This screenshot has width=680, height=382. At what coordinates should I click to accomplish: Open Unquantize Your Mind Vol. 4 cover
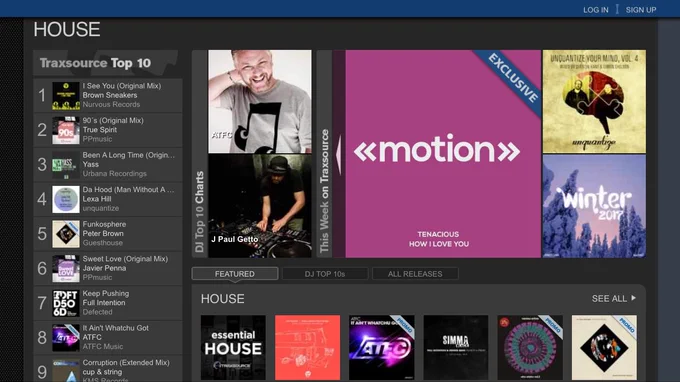pos(594,101)
